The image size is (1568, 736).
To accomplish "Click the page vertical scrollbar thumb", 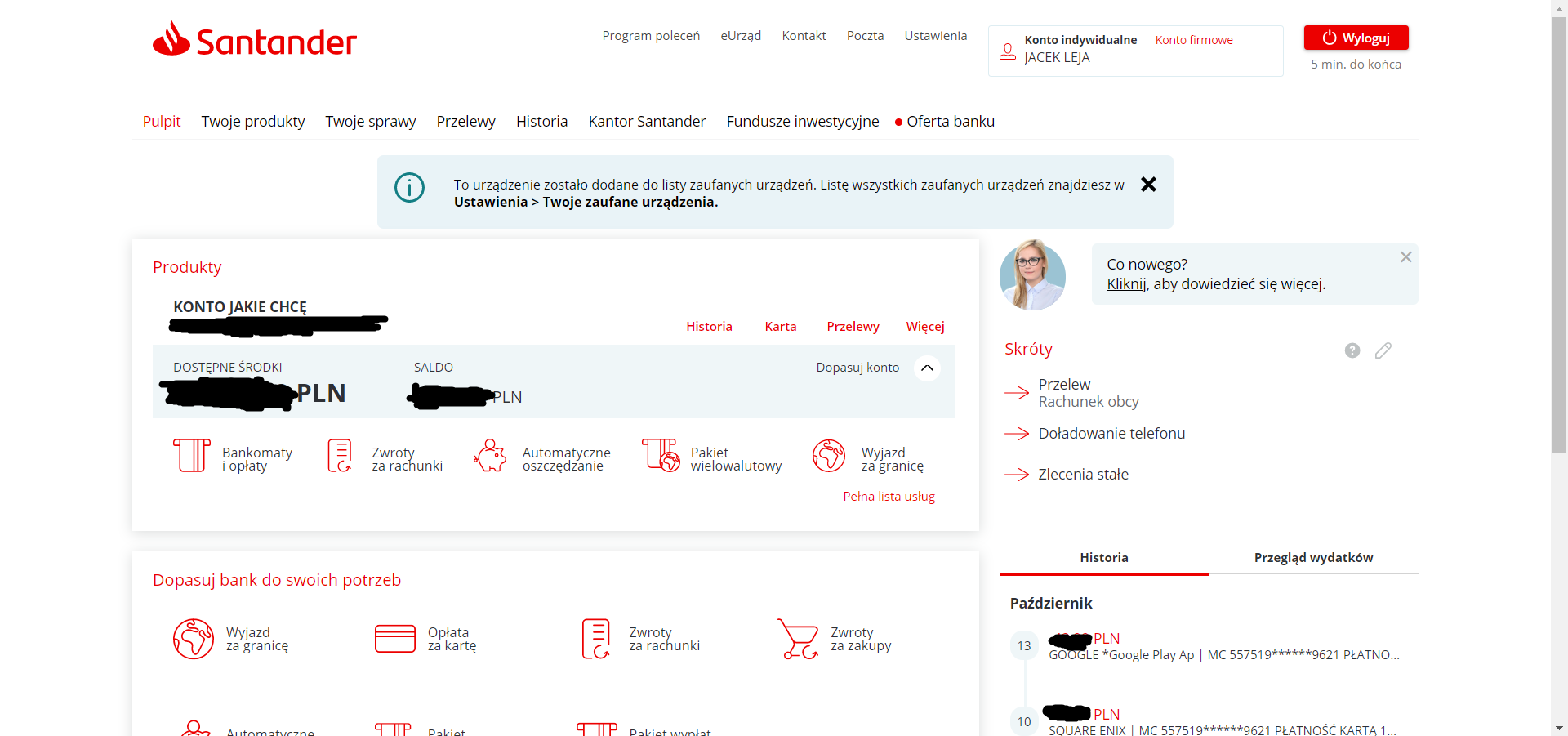I will pos(1559,234).
